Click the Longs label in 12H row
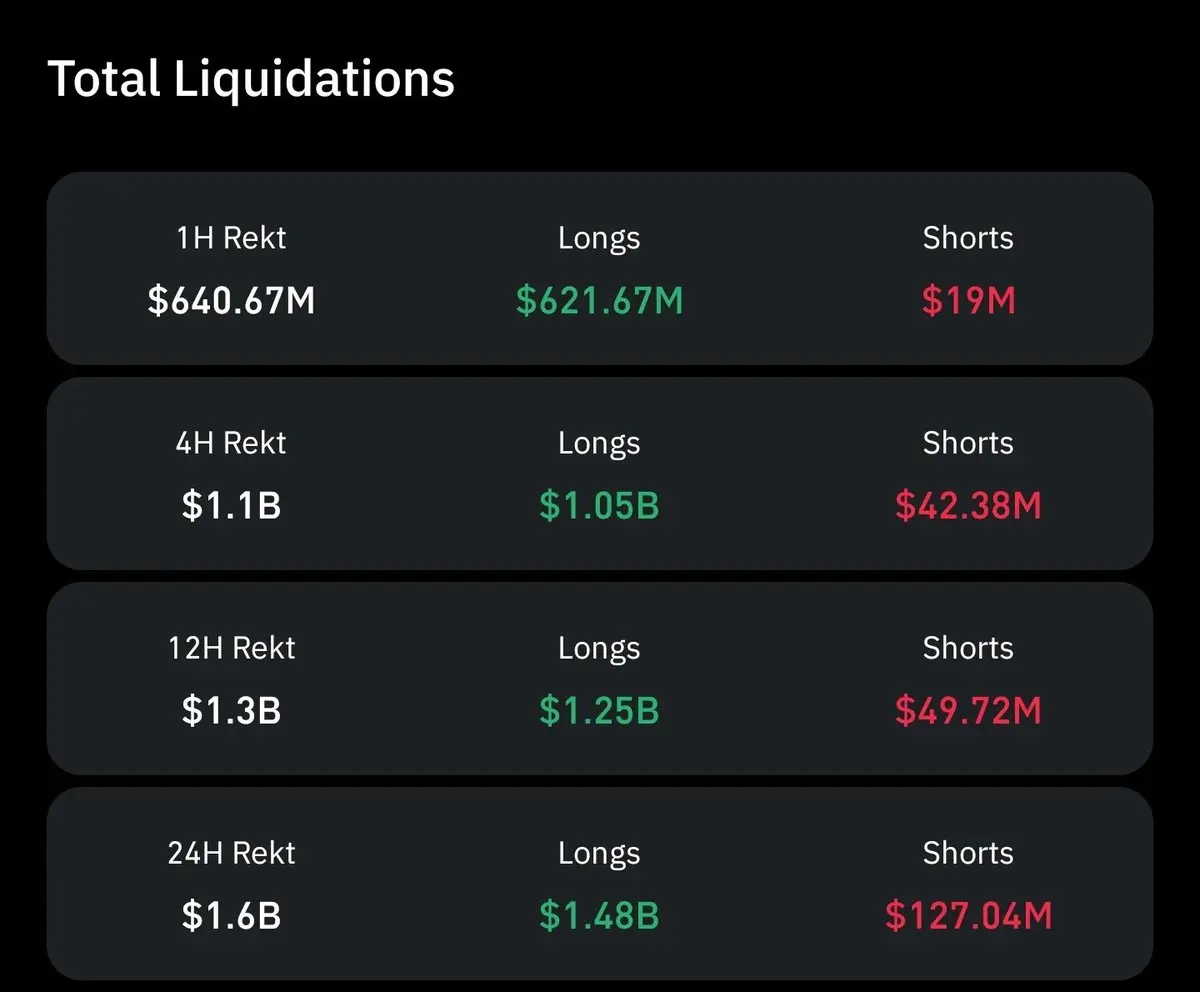Viewport: 1200px width, 992px height. (599, 648)
